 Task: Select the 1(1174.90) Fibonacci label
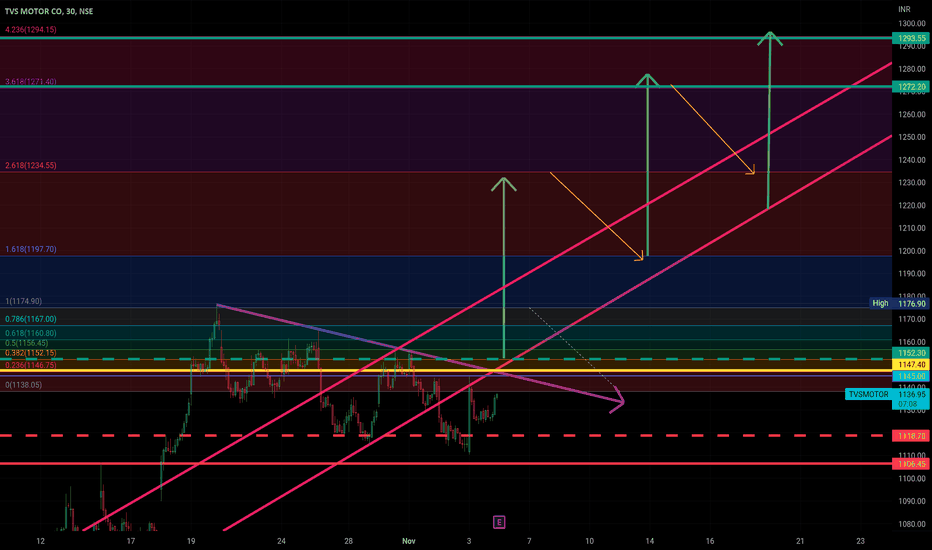coord(24,301)
